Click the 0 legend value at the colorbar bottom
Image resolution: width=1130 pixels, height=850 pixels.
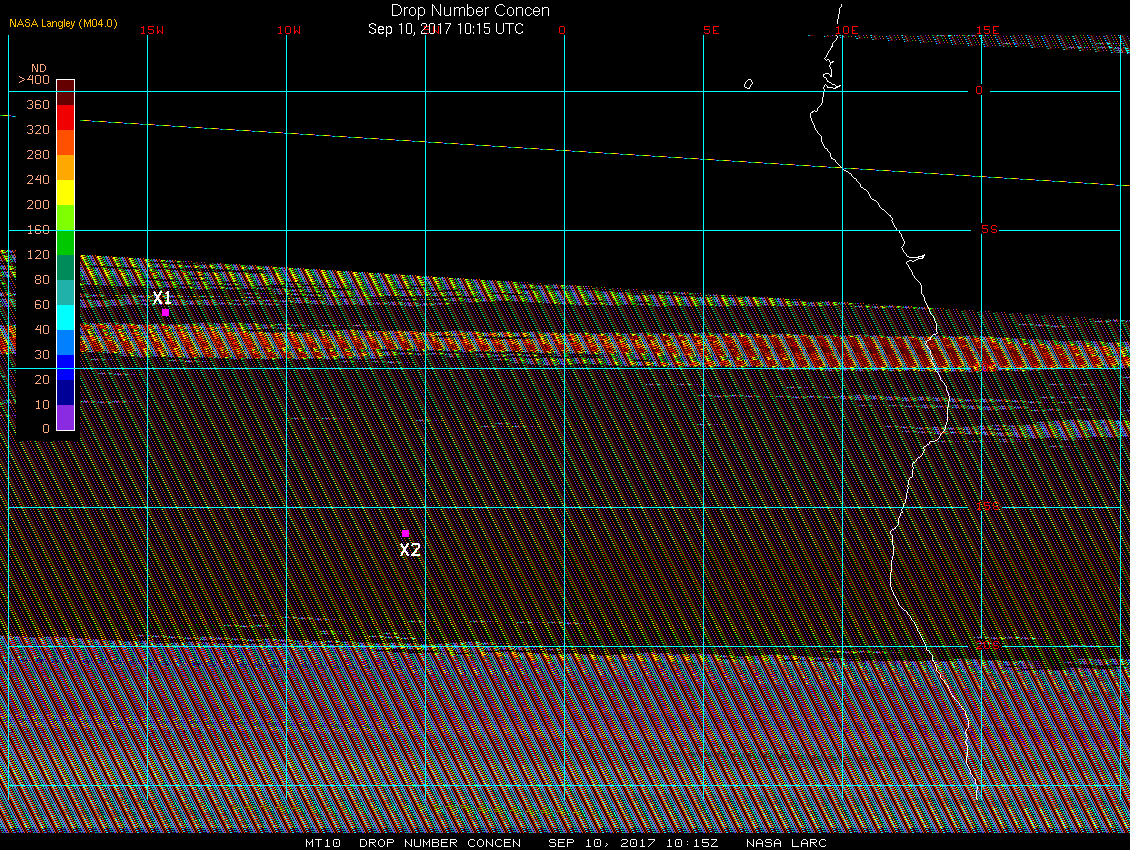[46, 429]
